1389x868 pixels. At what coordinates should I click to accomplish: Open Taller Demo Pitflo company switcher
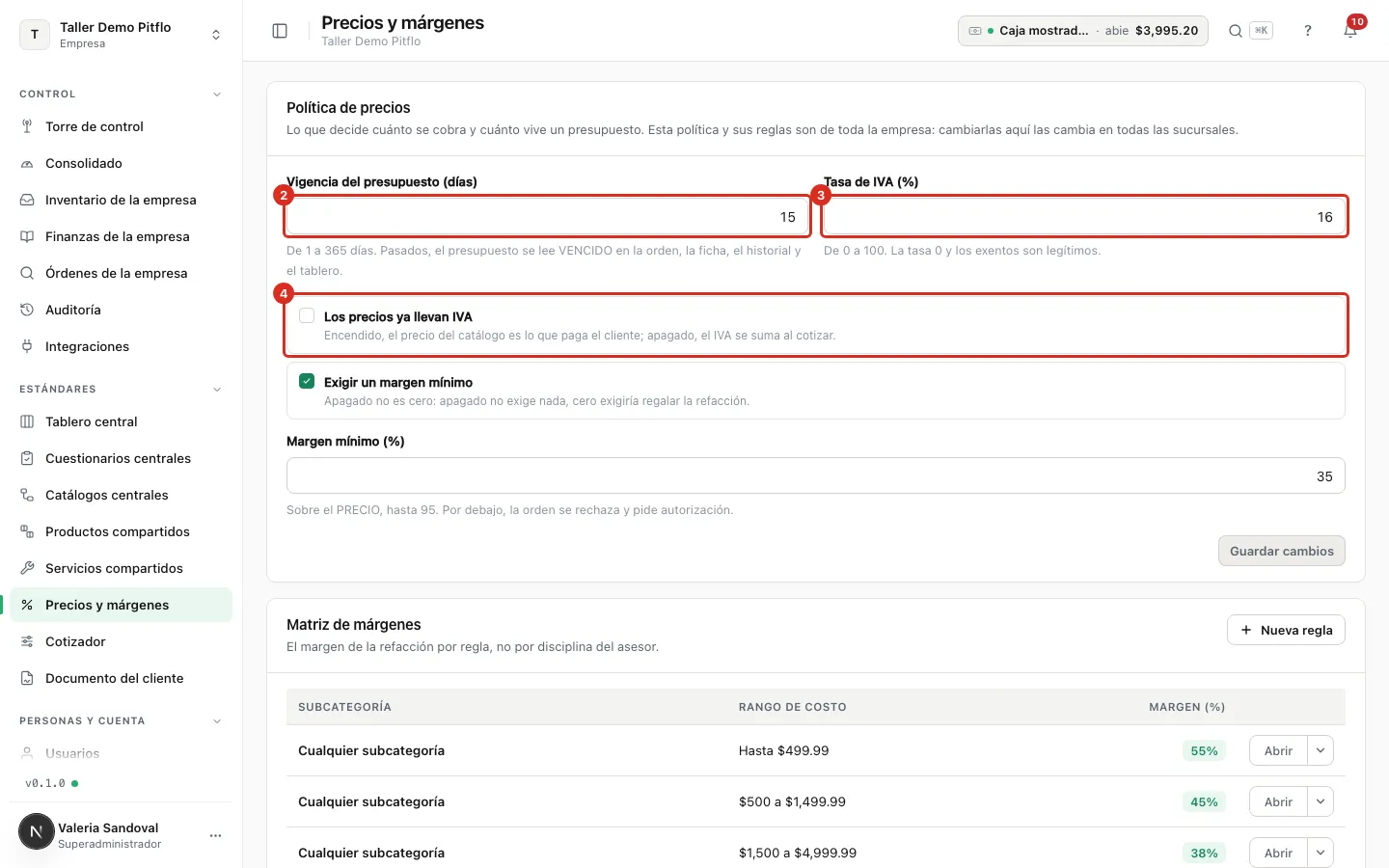(121, 35)
